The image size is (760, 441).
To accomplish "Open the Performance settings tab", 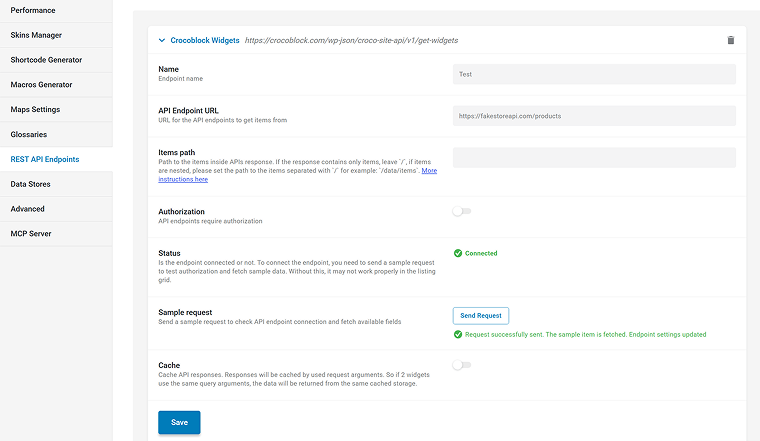I will tap(56, 10).
